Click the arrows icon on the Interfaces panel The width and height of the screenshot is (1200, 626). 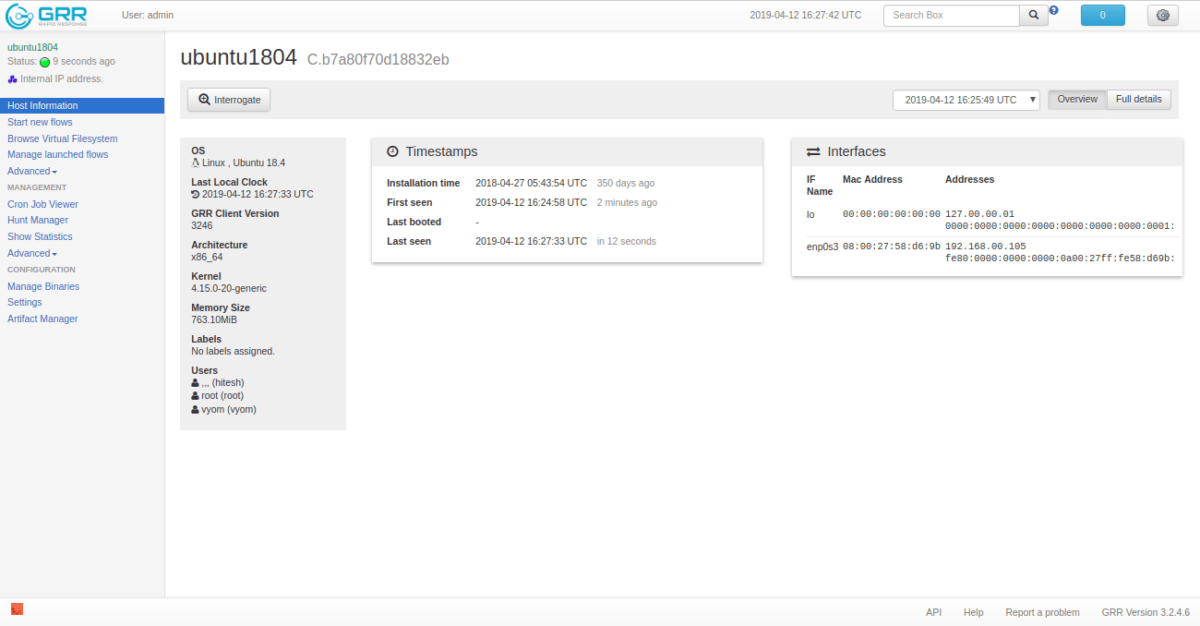tap(812, 151)
